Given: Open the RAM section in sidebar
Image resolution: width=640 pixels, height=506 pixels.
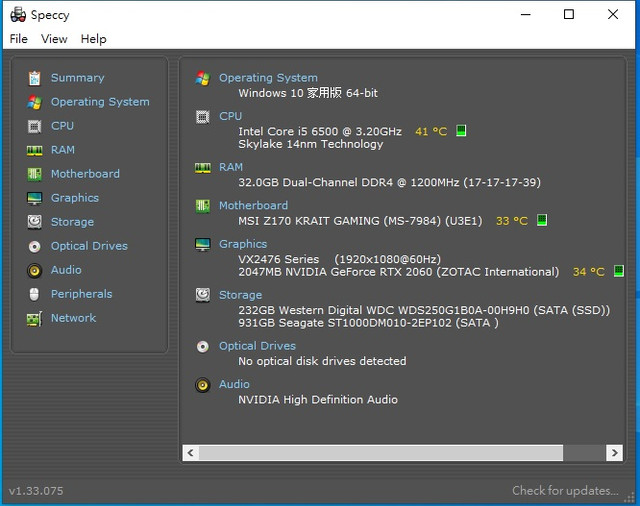Looking at the screenshot, I should click(x=63, y=150).
